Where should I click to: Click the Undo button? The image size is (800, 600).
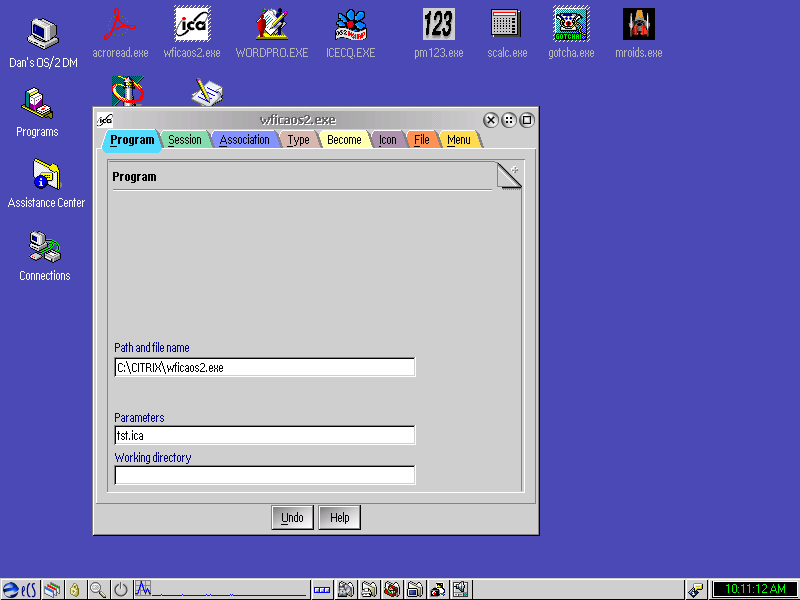point(292,517)
